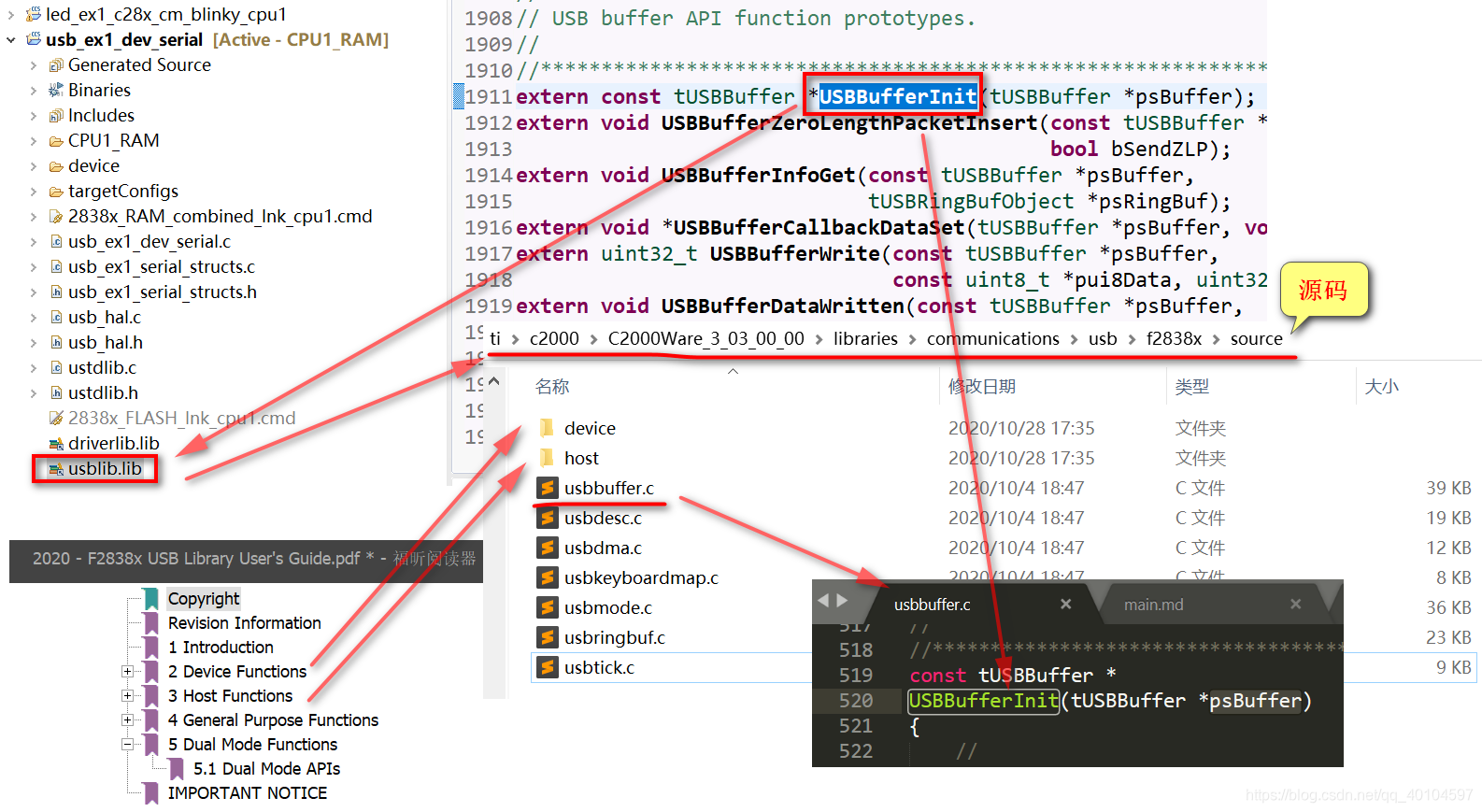Image resolution: width=1482 pixels, height=812 pixels.
Task: Open 5.1 Dual Mode APIs bookmark
Action: click(266, 768)
